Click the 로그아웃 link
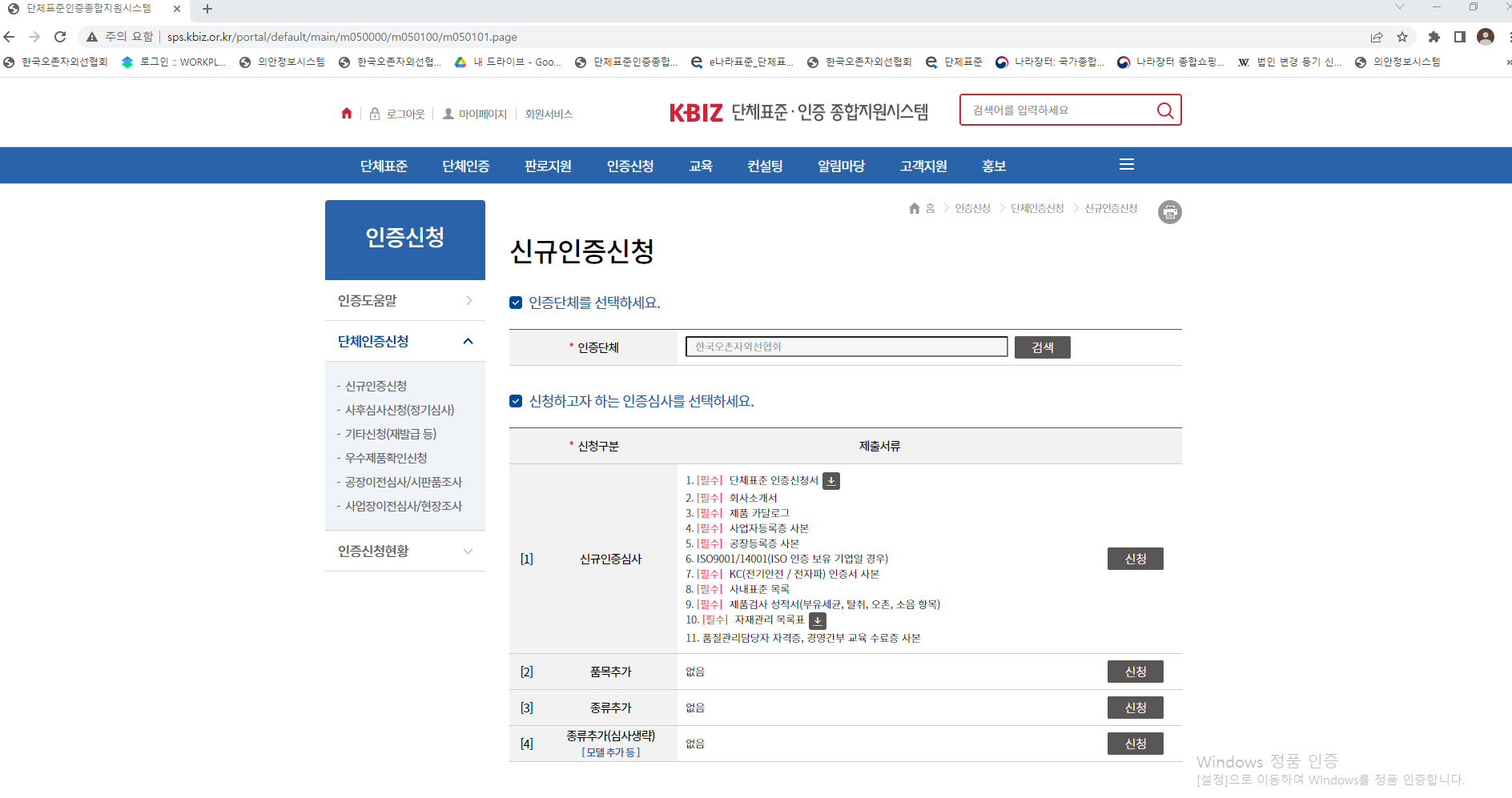The image size is (1512, 798). 405,114
